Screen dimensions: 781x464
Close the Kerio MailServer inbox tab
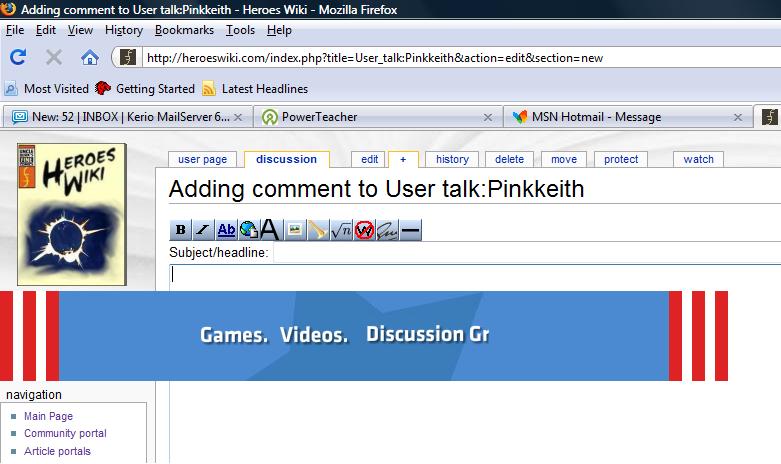click(240, 117)
